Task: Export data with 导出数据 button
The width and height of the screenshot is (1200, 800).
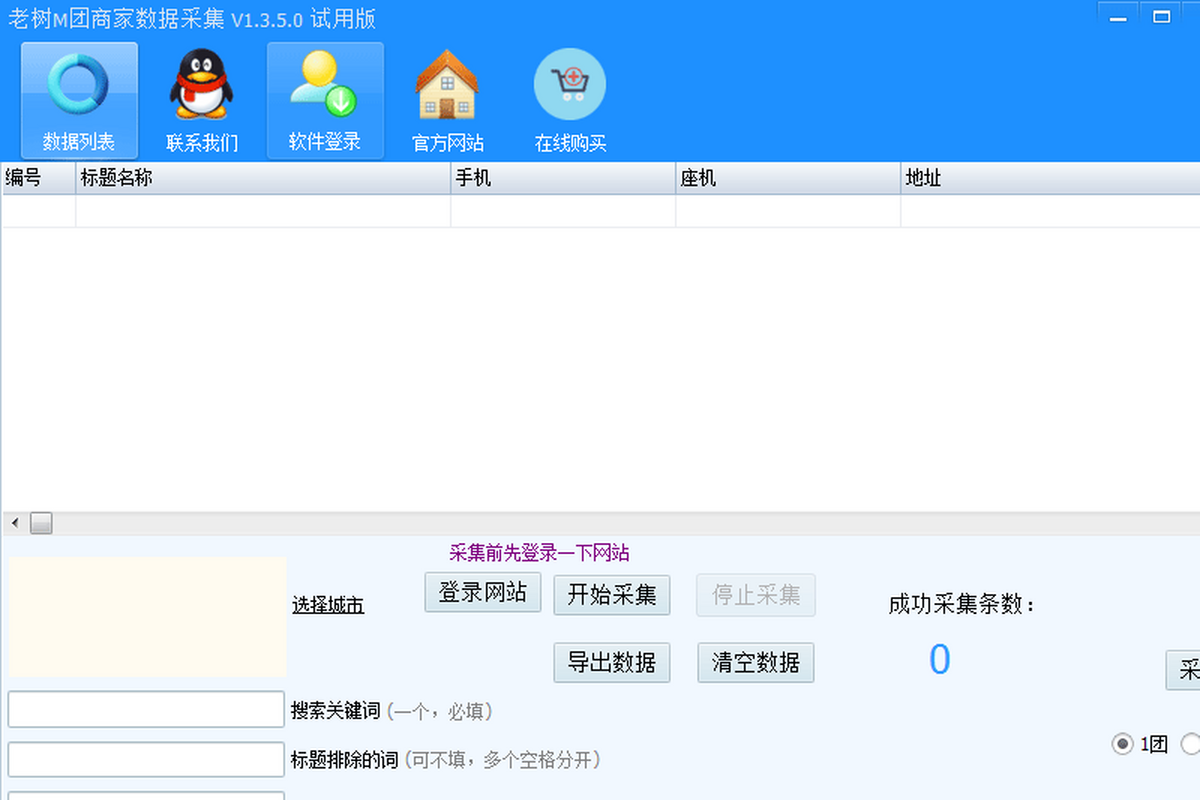Action: coord(612,662)
